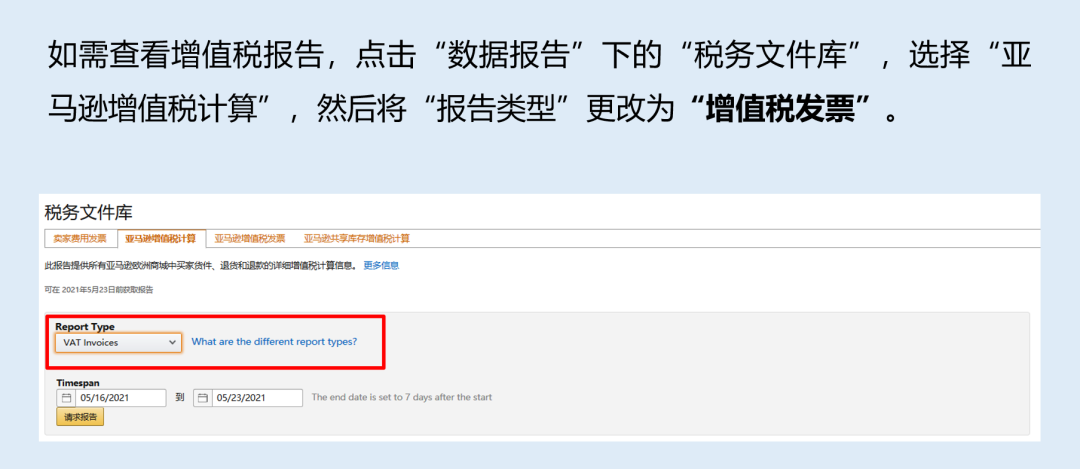Select the 亚马逊增值税计算 tab
This screenshot has width=1080, height=469.
coord(160,238)
